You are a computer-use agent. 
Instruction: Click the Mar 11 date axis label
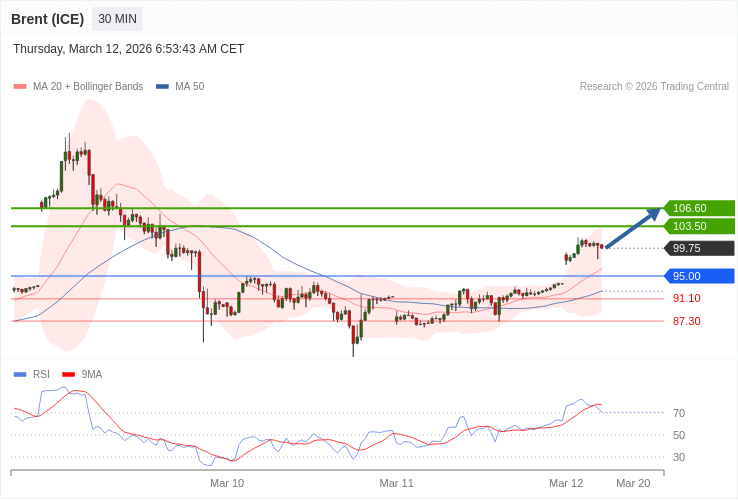[396, 483]
